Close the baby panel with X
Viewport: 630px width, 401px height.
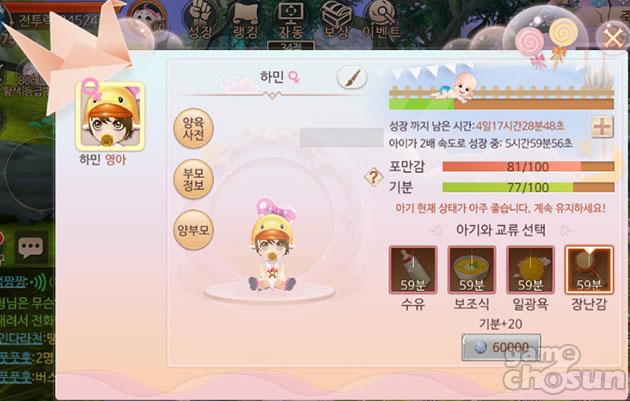[613, 38]
